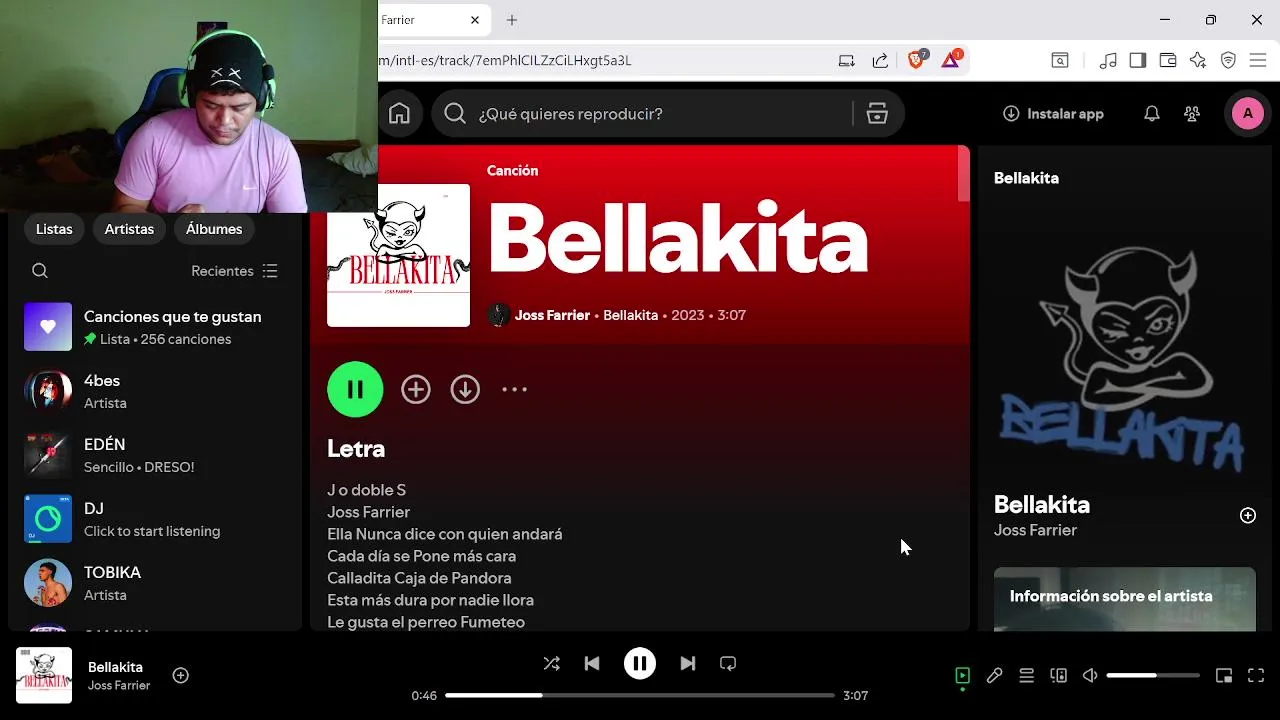Open EDÉN single in library
This screenshot has height=720, width=1280.
pyautogui.click(x=155, y=455)
